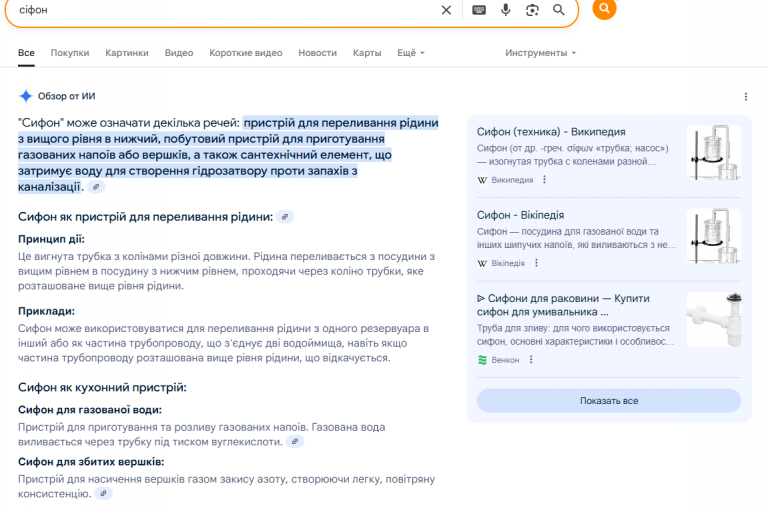This screenshot has height=512, width=768.
Task: Click "Сифон для збитих вершків:" subheading
Action: click(91, 462)
